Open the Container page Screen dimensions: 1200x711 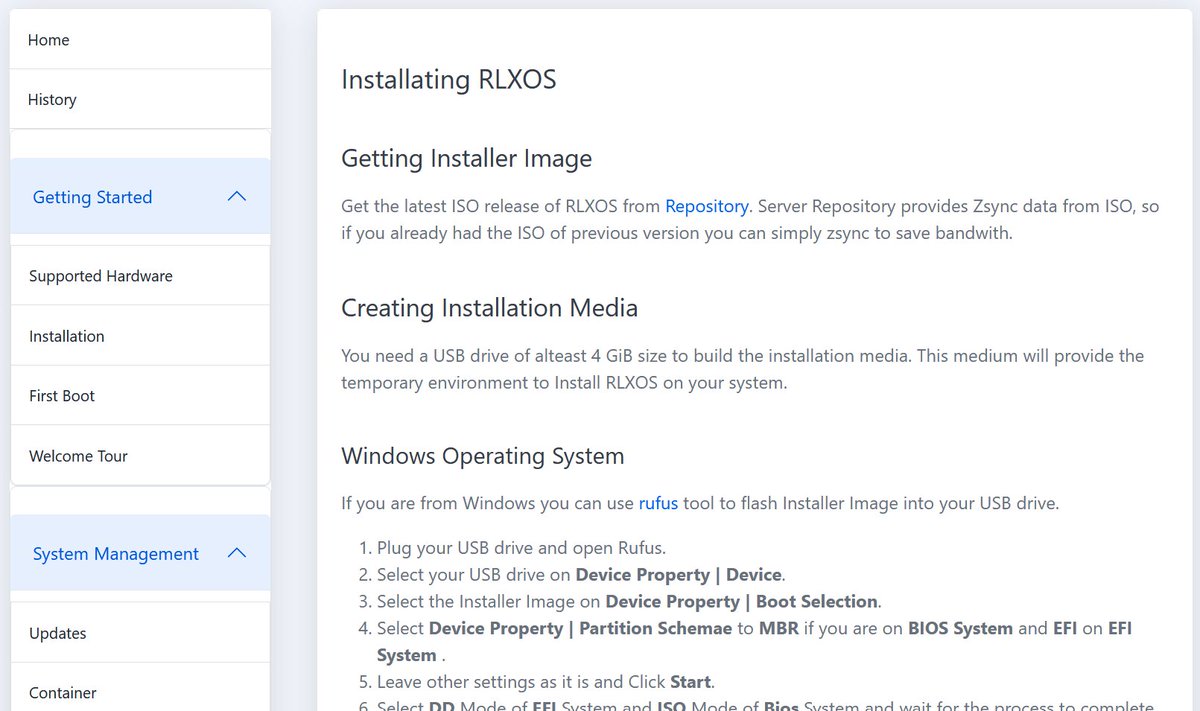62,692
